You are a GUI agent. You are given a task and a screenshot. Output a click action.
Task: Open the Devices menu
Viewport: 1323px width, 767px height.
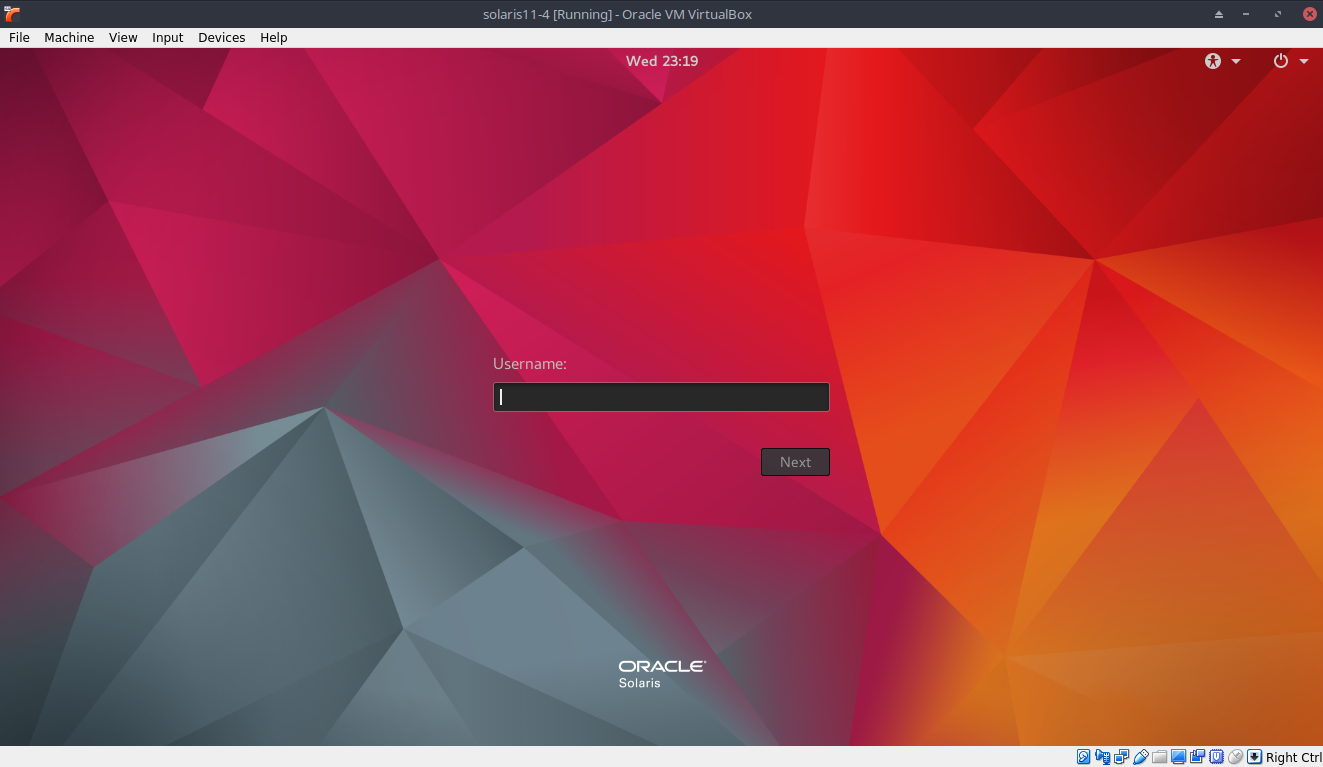pyautogui.click(x=222, y=37)
